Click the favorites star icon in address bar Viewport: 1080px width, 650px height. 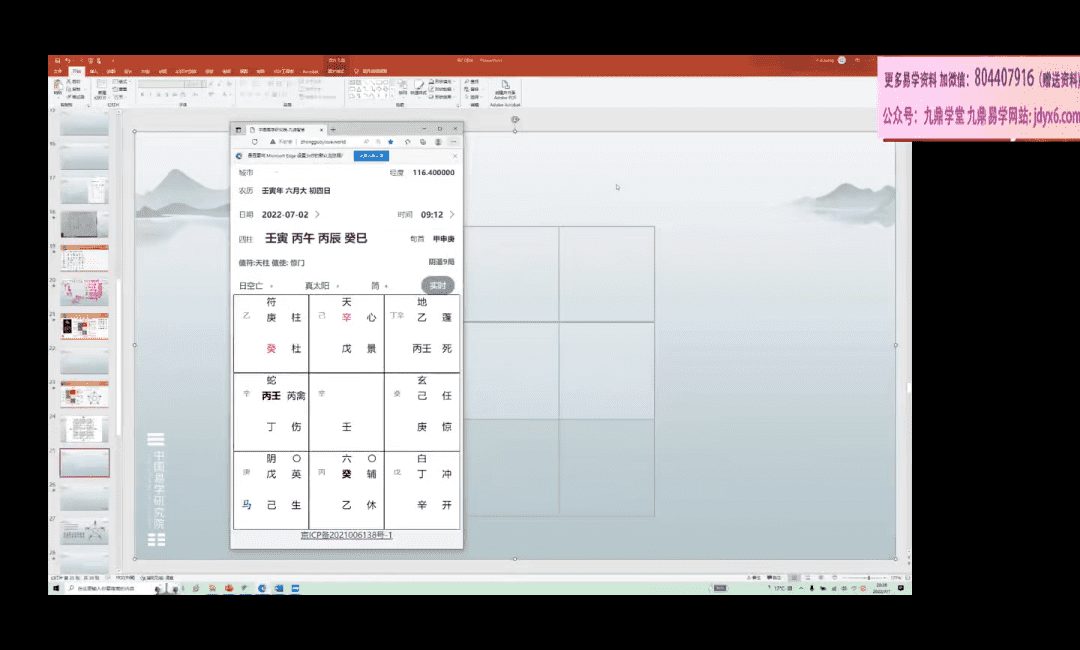[x=391, y=142]
